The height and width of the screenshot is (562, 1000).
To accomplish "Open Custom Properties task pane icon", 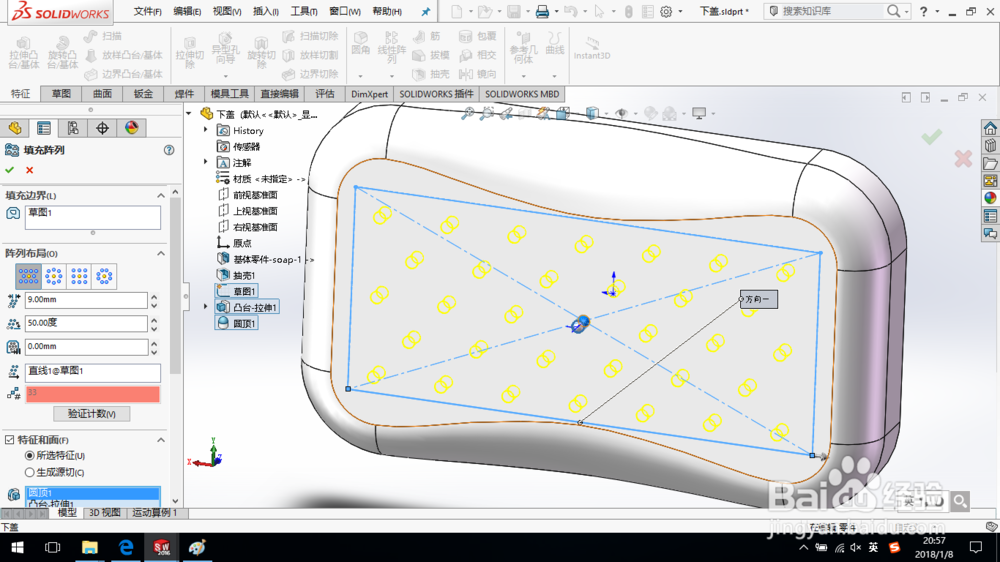I will (x=990, y=216).
